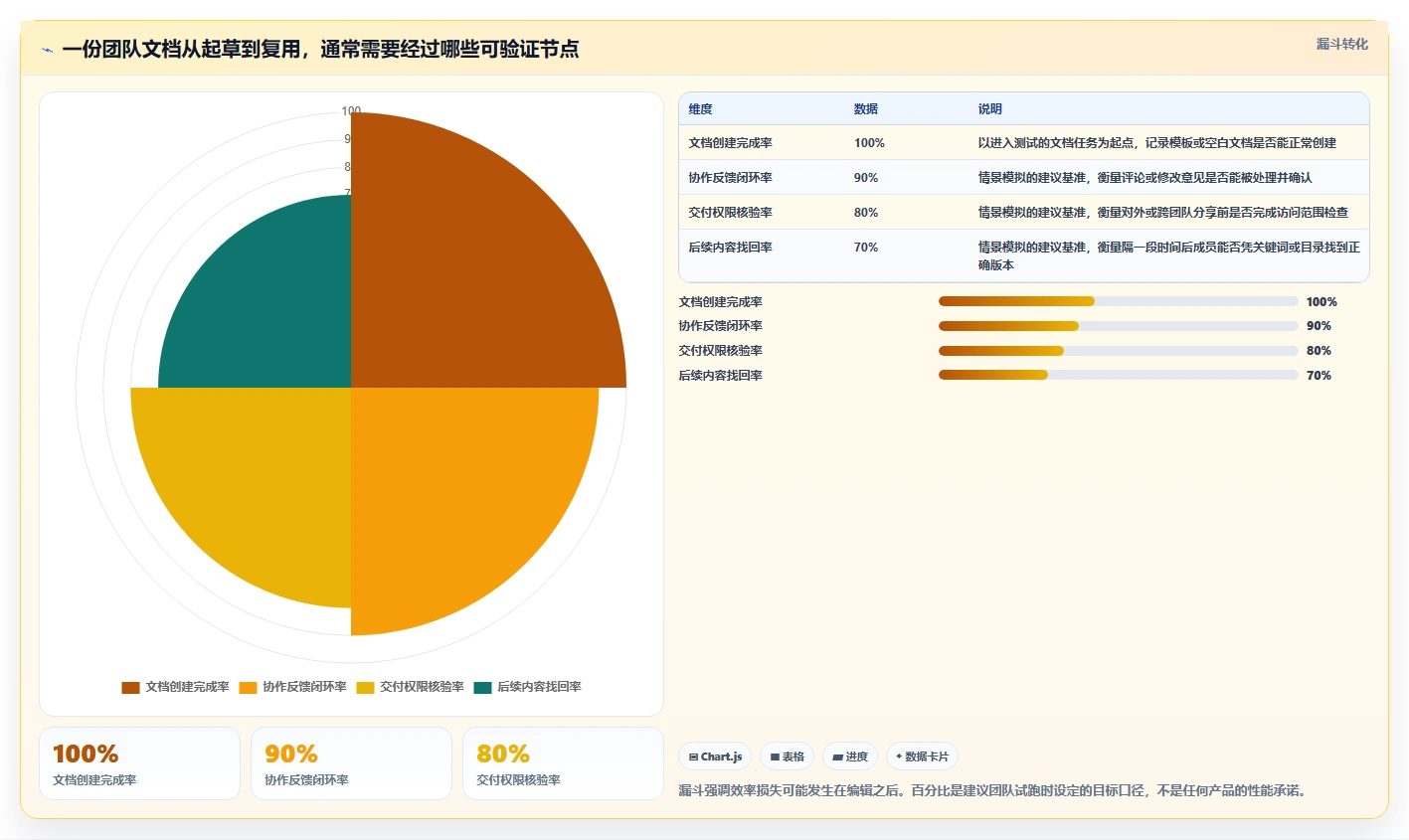The width and height of the screenshot is (1409, 840).
Task: Click the Chart.js chip
Action: click(x=715, y=756)
